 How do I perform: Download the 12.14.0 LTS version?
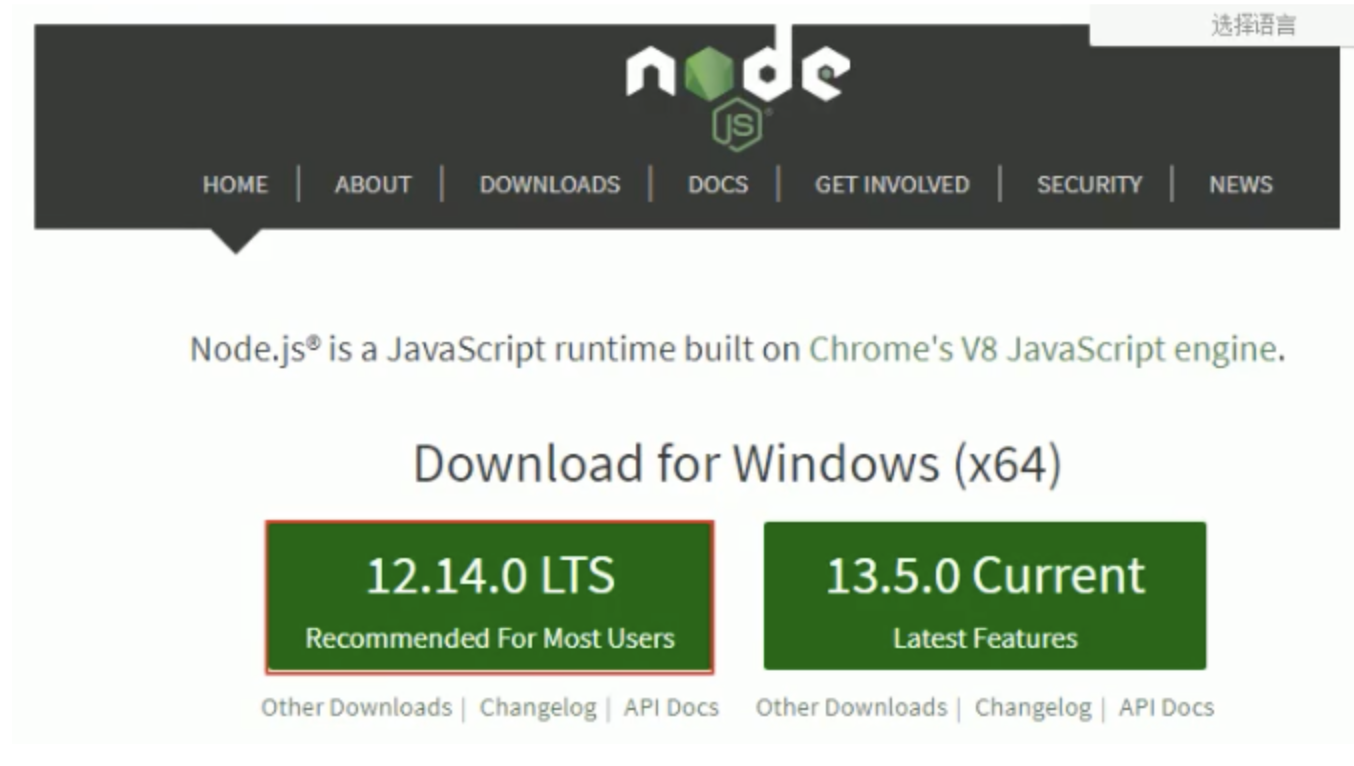tap(490, 597)
